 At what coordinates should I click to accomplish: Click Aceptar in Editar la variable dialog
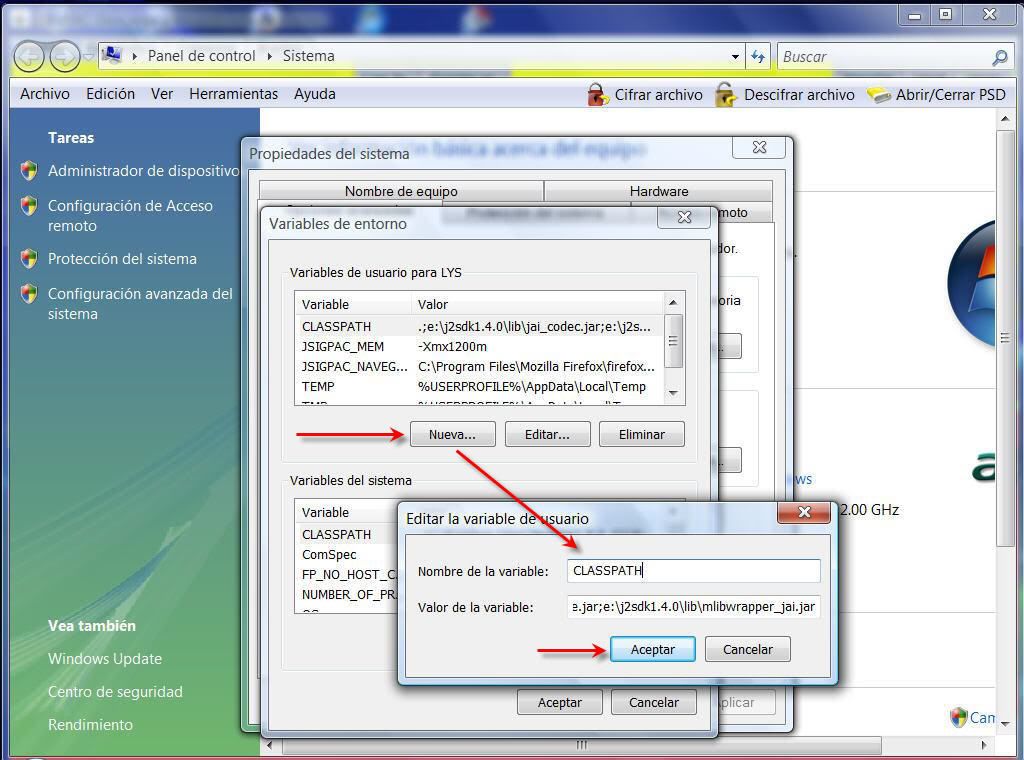[652, 649]
